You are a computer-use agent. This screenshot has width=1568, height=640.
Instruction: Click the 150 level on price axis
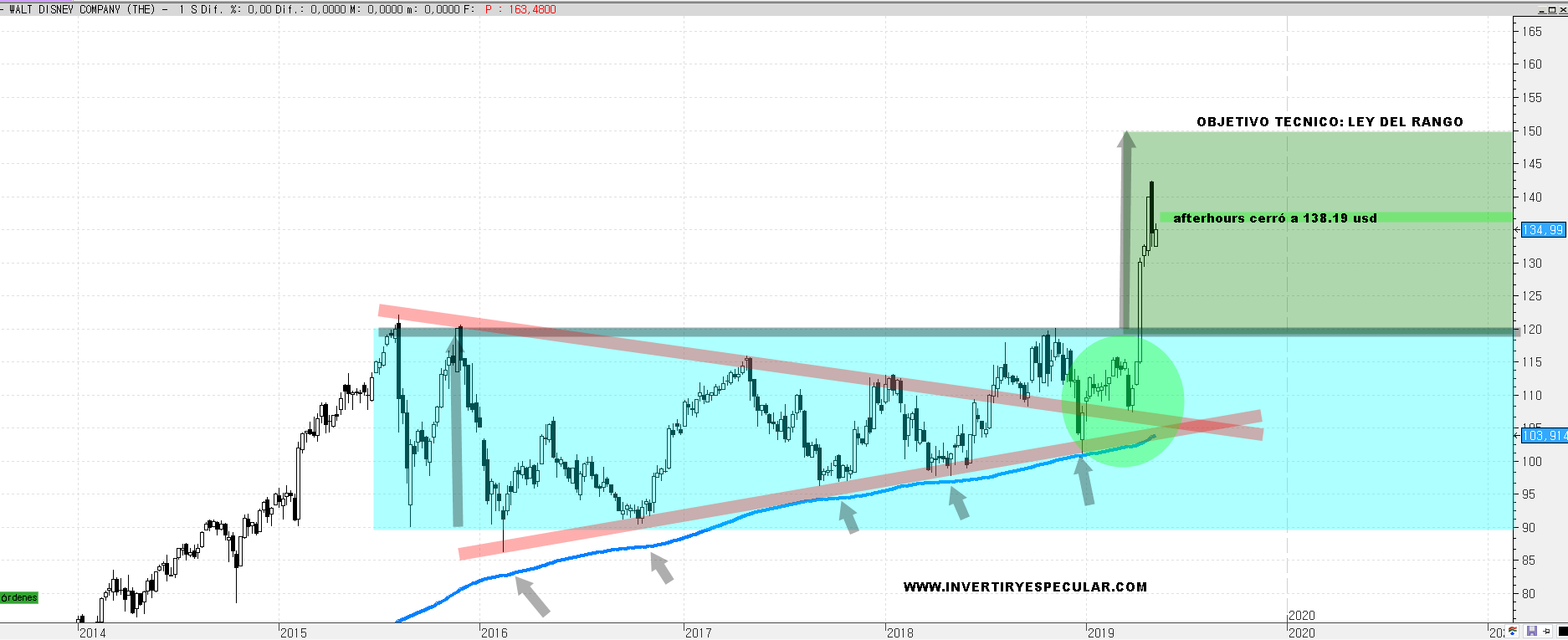1531,131
